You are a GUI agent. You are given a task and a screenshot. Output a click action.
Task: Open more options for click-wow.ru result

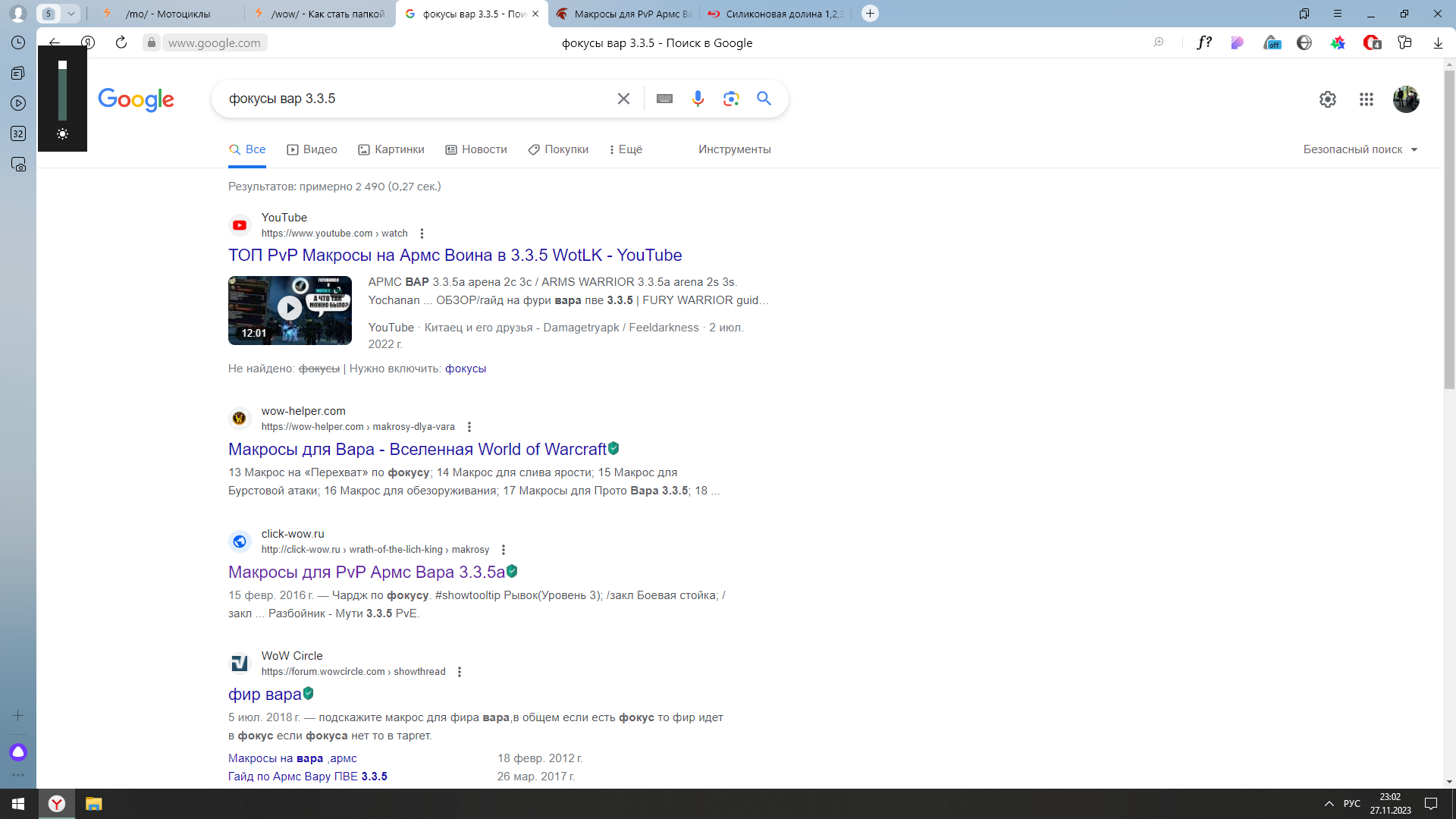pyautogui.click(x=503, y=550)
